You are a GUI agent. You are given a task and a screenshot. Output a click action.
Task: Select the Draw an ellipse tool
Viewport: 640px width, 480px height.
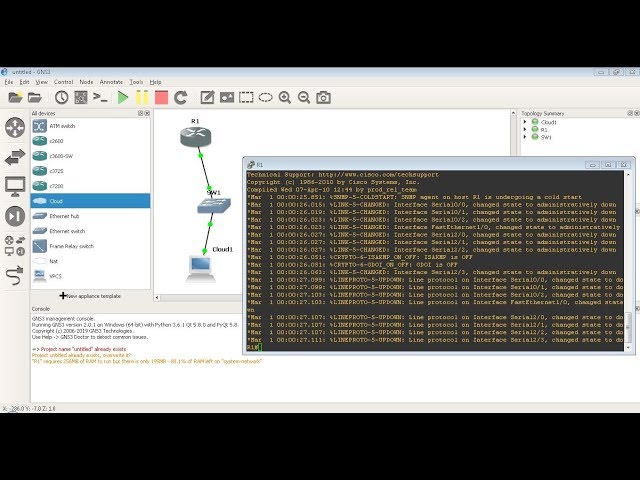(x=265, y=98)
